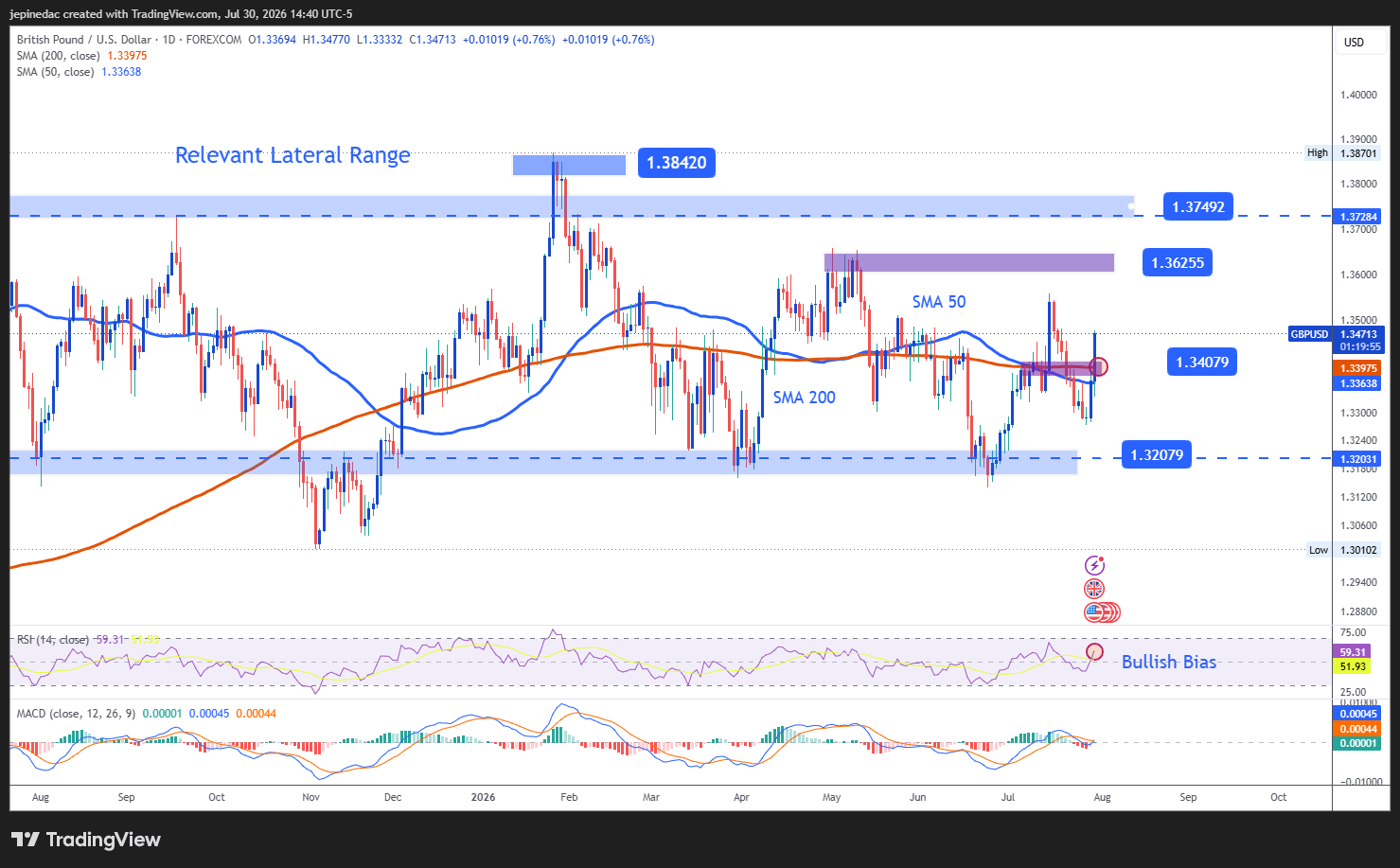The width and height of the screenshot is (1400, 868).
Task: Click the "SMA 50" chart annotation
Action: point(939,302)
